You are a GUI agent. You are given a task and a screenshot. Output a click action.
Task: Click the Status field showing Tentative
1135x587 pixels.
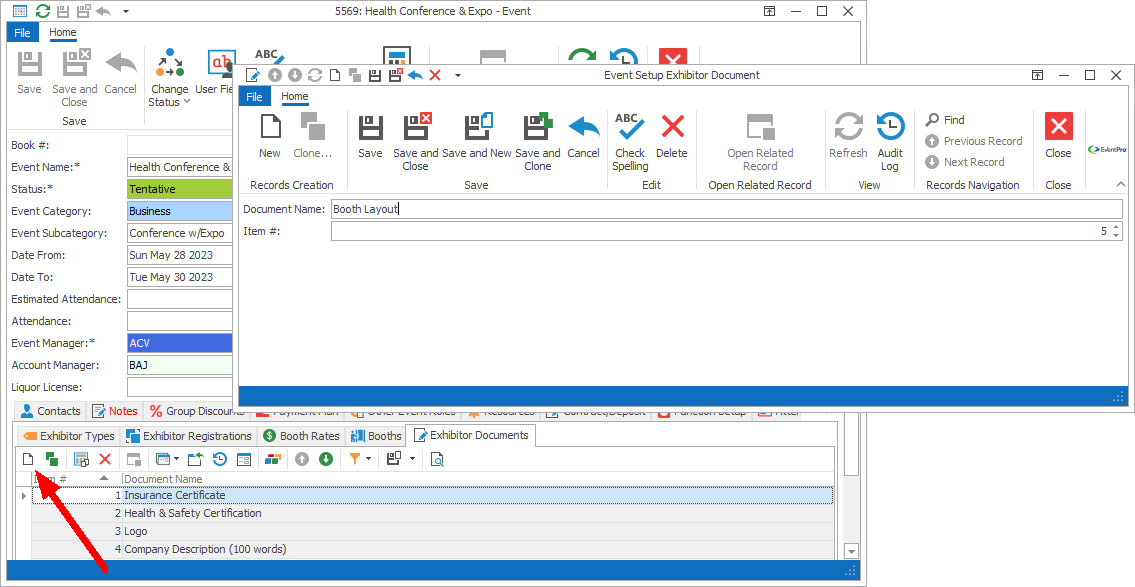(x=180, y=189)
